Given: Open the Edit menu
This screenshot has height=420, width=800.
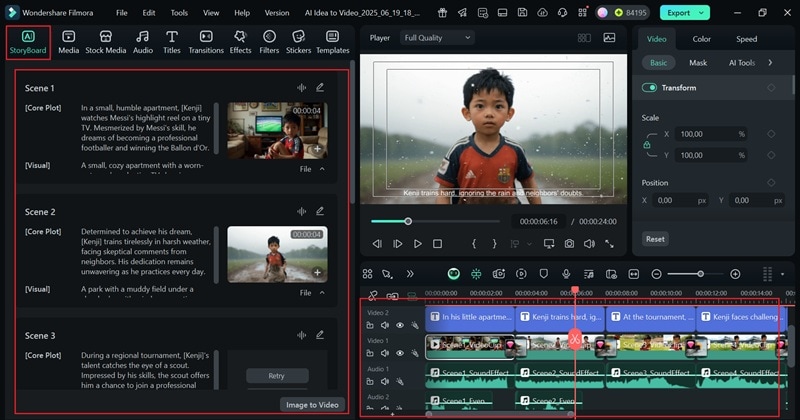Looking at the screenshot, I should (149, 13).
